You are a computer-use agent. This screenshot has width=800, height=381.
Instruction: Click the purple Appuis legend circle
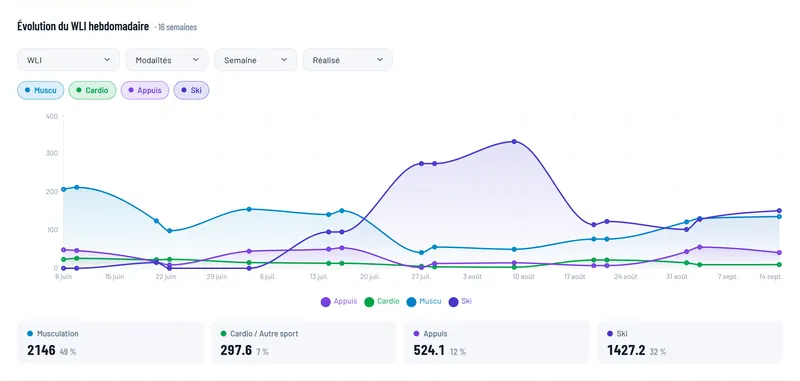326,301
